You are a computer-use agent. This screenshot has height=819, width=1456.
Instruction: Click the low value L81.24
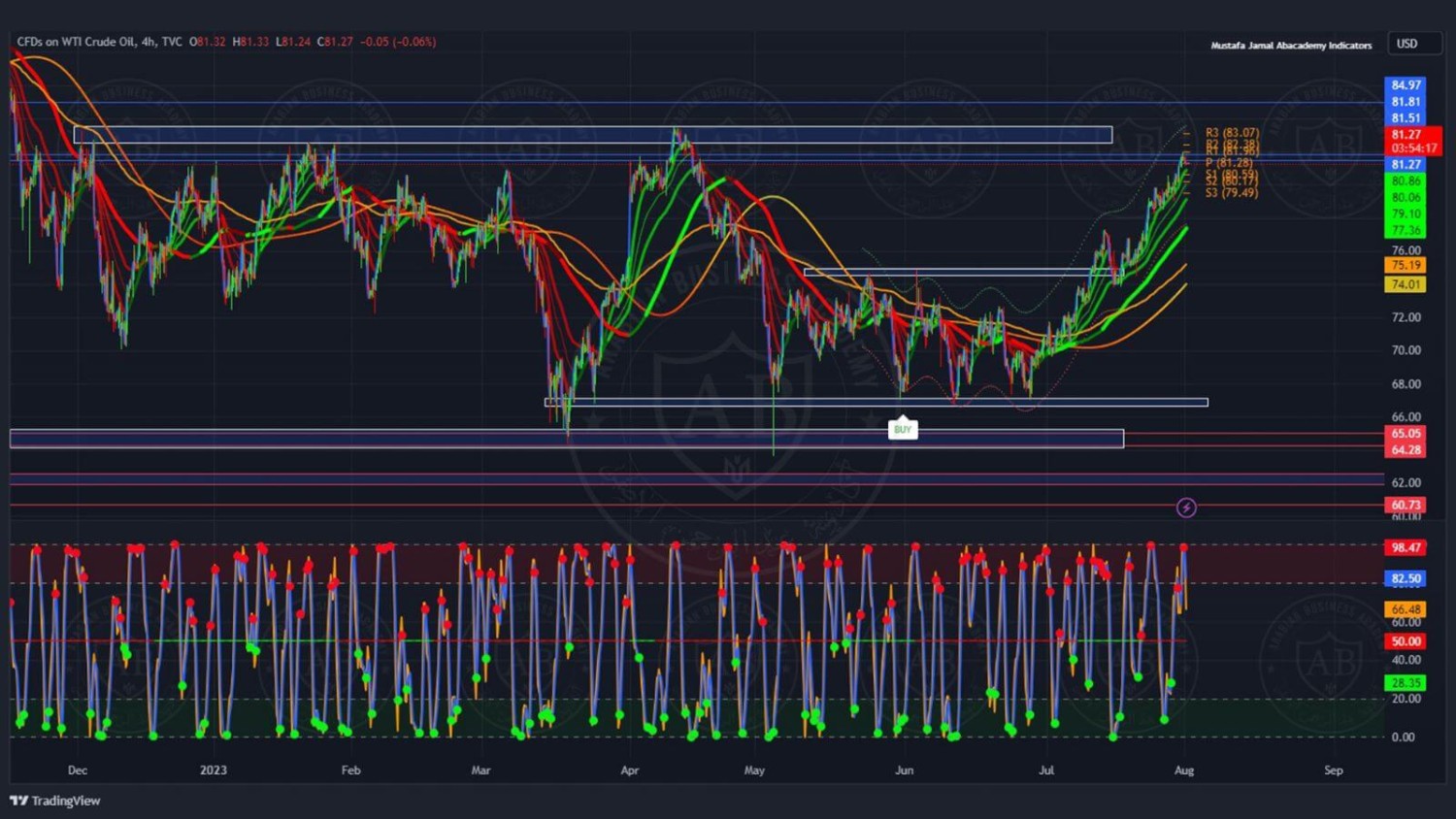pyautogui.click(x=293, y=42)
